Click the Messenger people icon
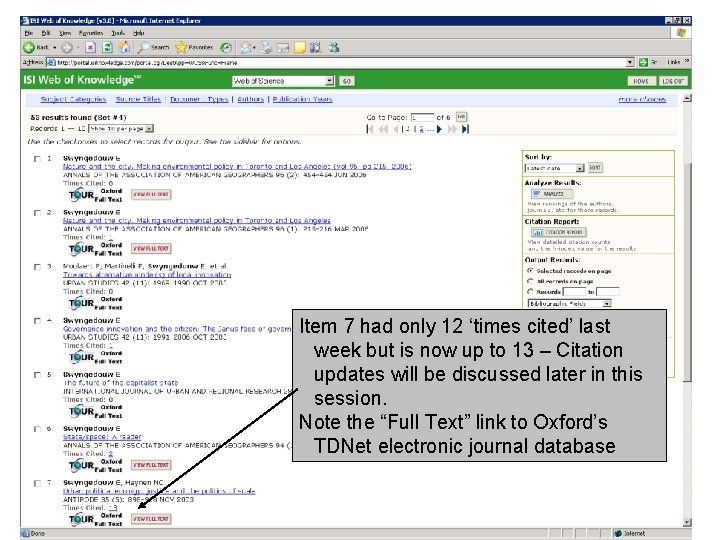 click(334, 47)
